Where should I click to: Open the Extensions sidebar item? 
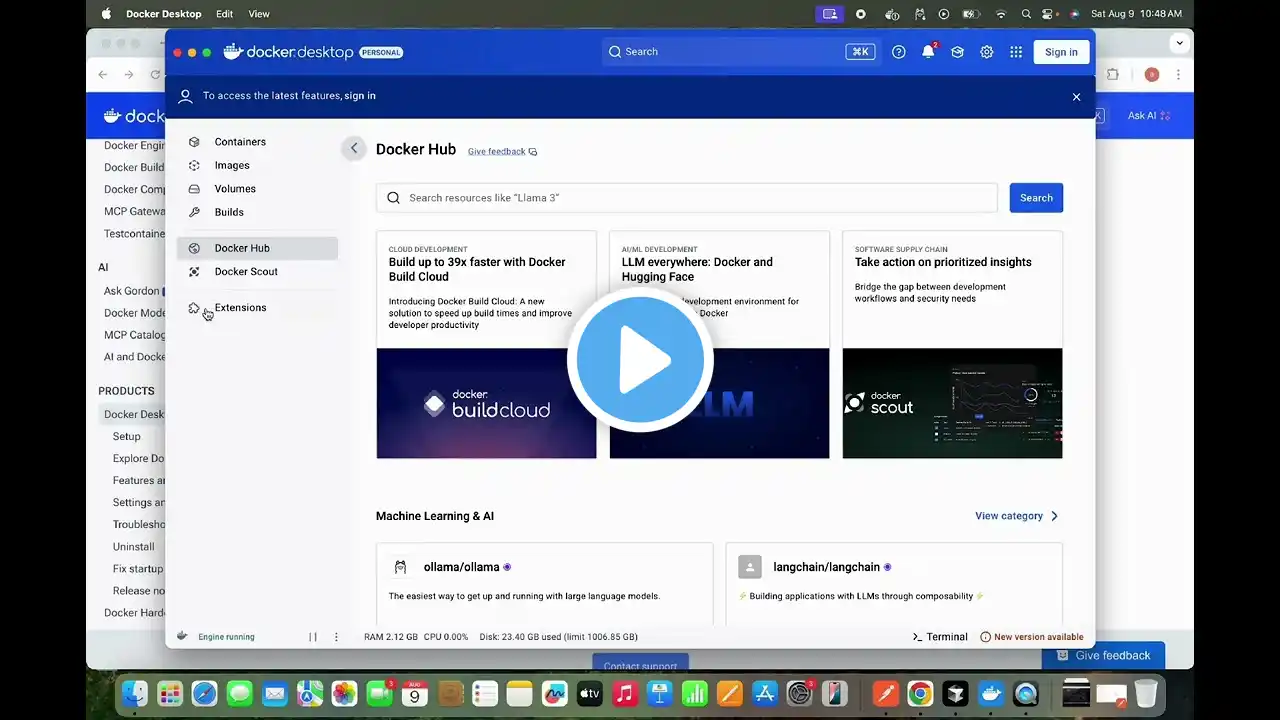click(240, 308)
